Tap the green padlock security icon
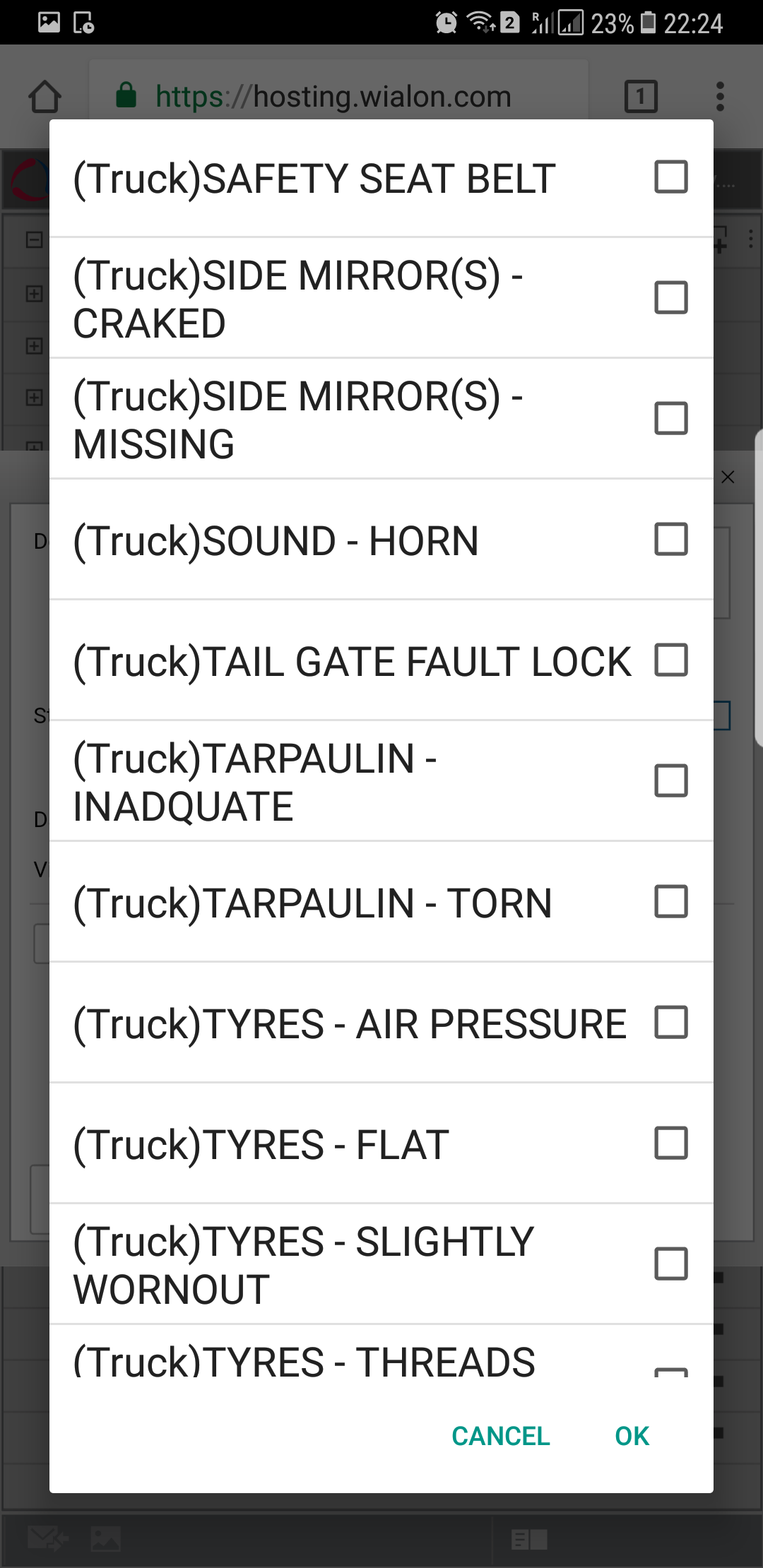 click(126, 95)
